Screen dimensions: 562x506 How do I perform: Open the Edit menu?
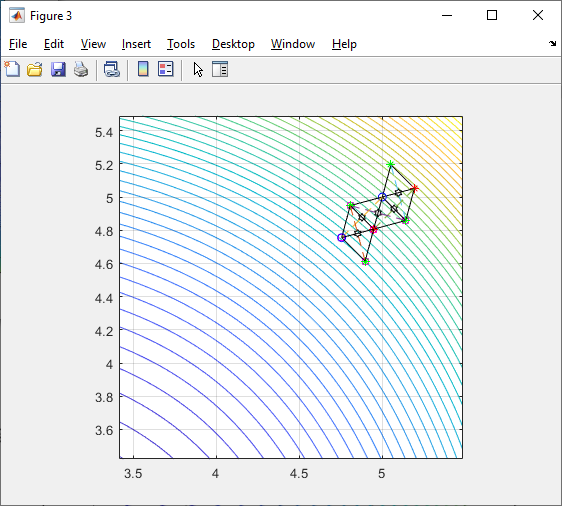pos(54,44)
